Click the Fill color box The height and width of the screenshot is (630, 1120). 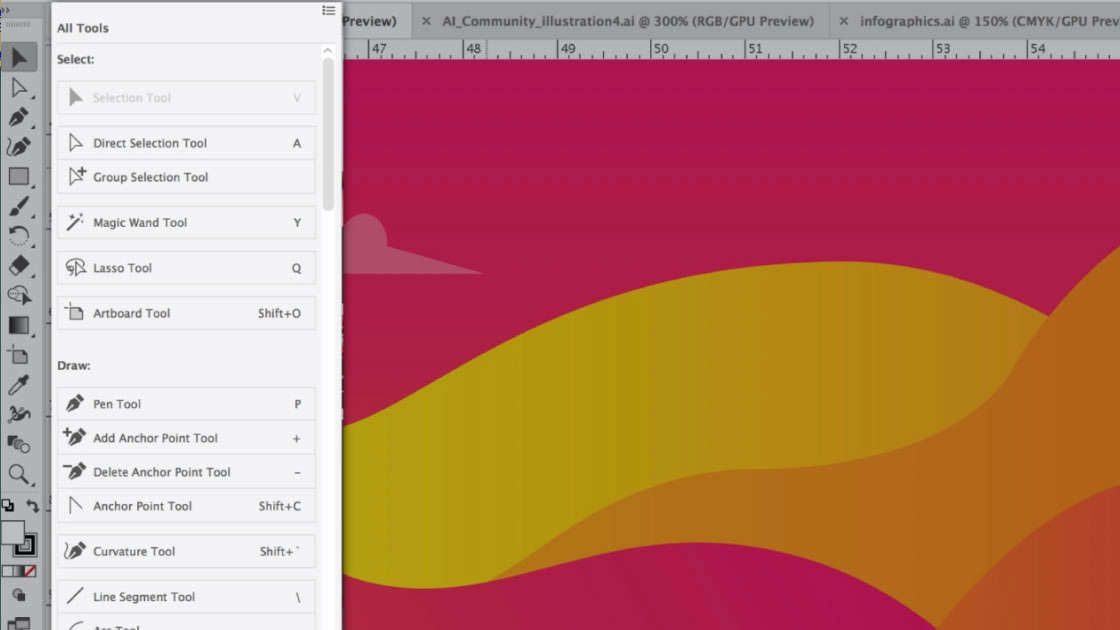12,532
